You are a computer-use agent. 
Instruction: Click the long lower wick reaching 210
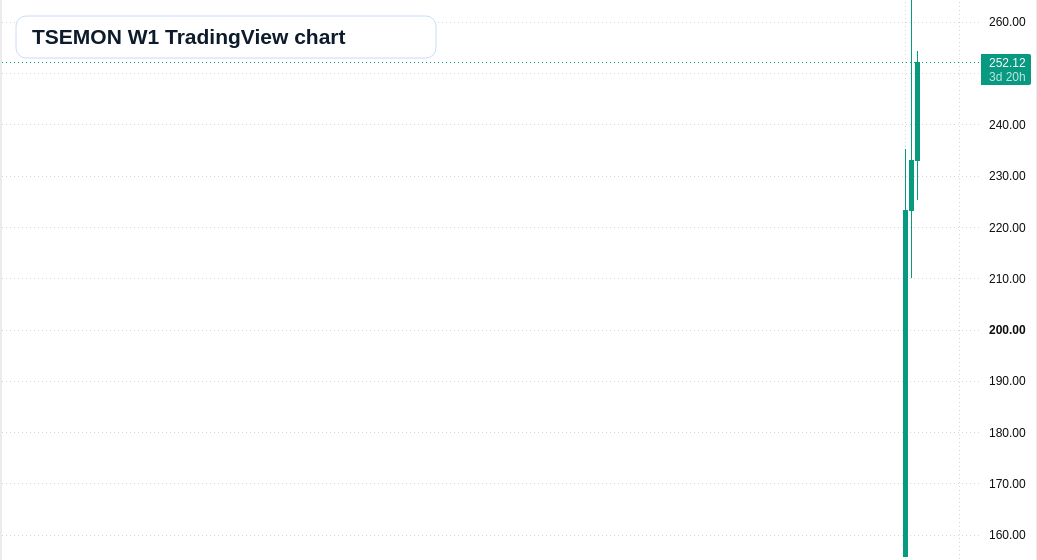click(x=911, y=245)
